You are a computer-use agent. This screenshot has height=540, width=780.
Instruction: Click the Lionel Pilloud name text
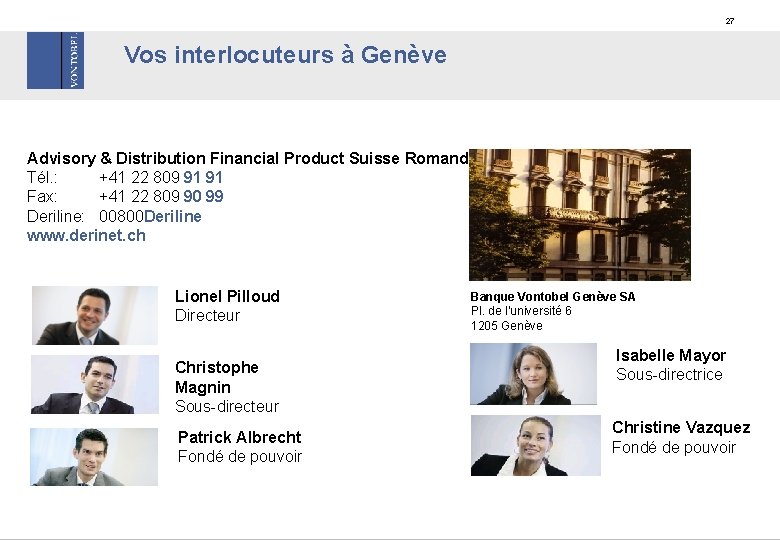pyautogui.click(x=227, y=296)
